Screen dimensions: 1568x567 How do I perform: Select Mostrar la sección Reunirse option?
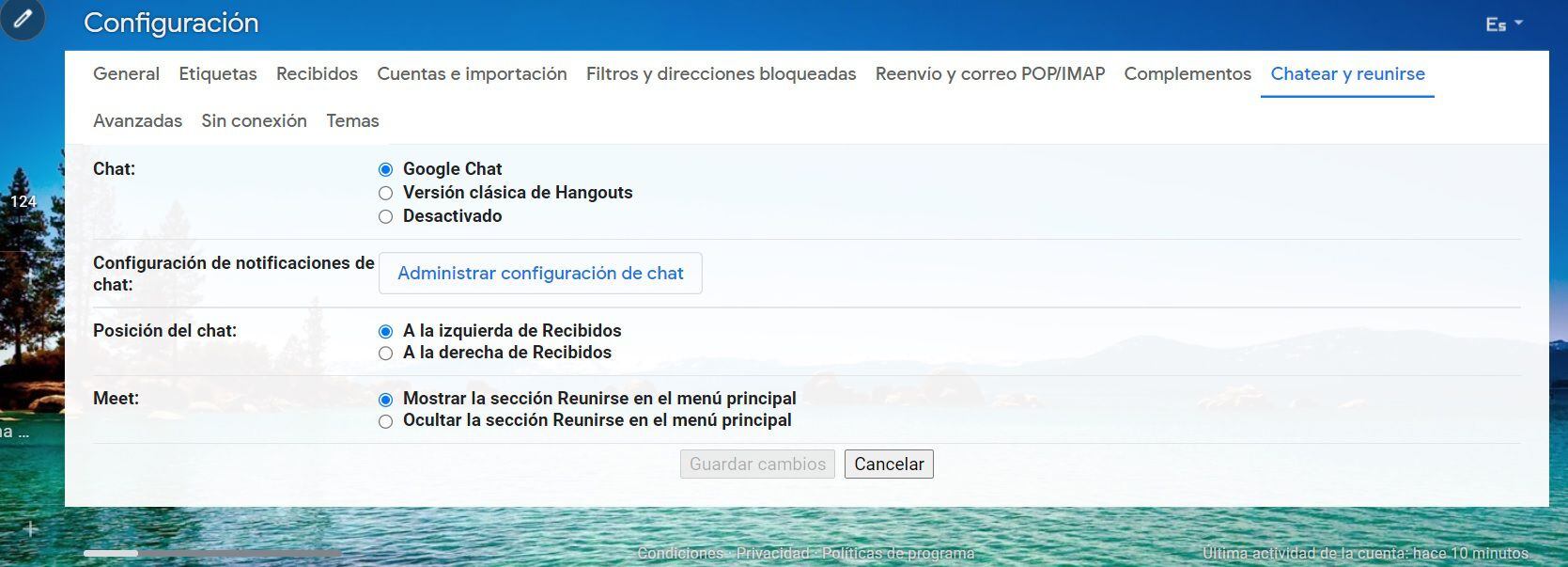tap(385, 400)
